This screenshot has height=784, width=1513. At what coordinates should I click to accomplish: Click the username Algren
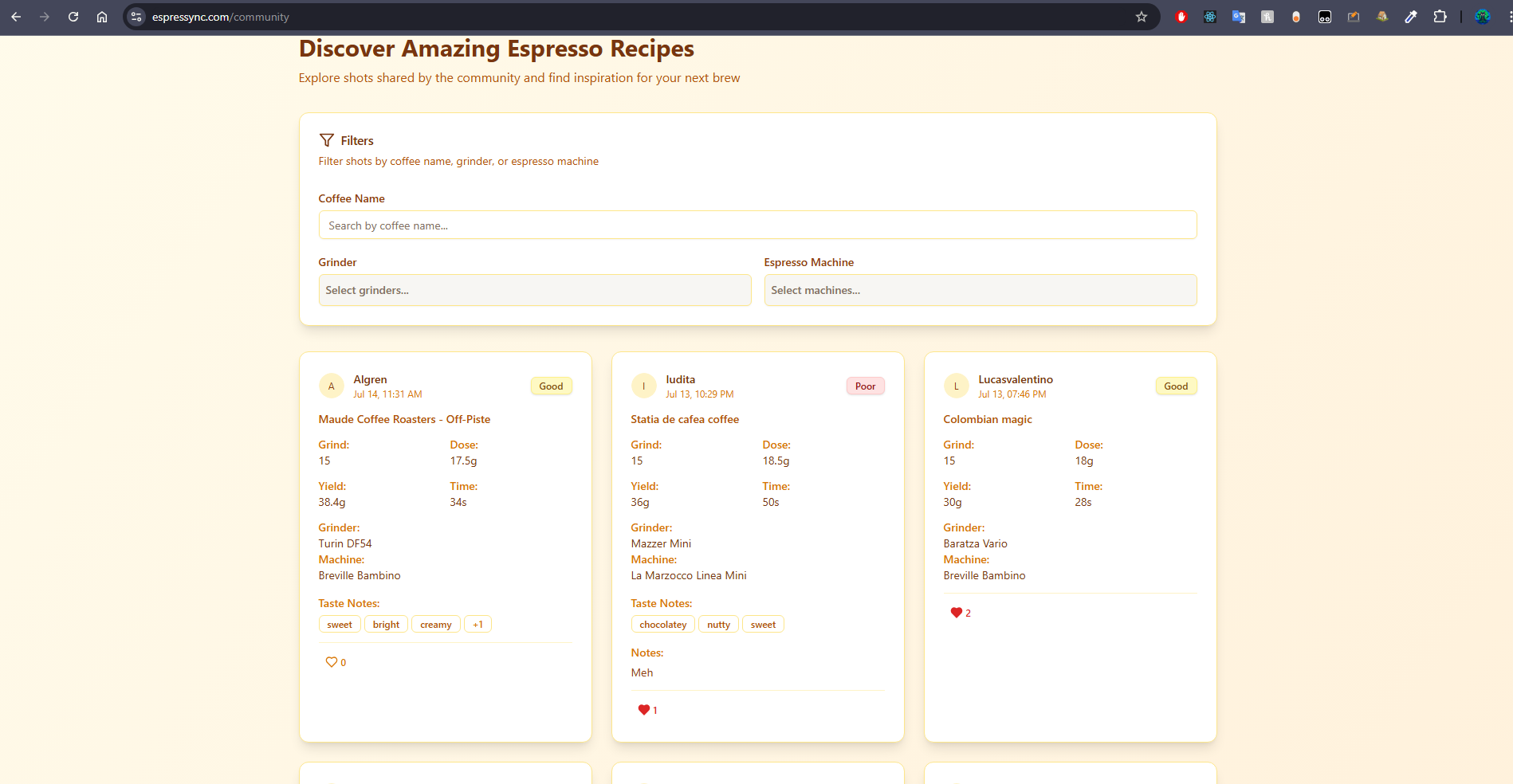click(371, 379)
